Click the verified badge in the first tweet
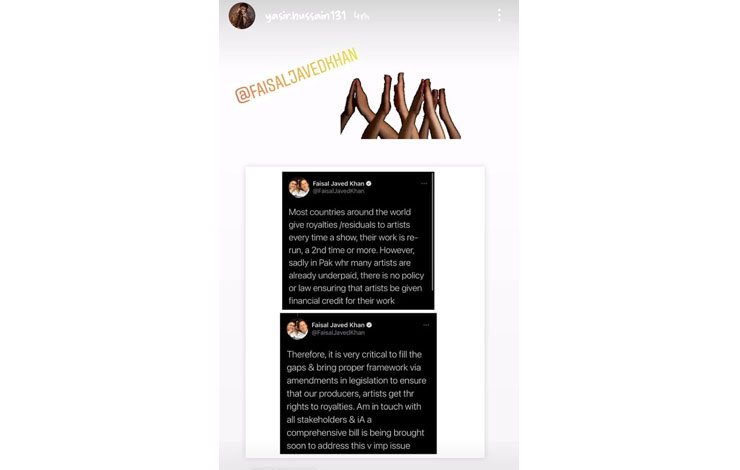 pos(369,184)
